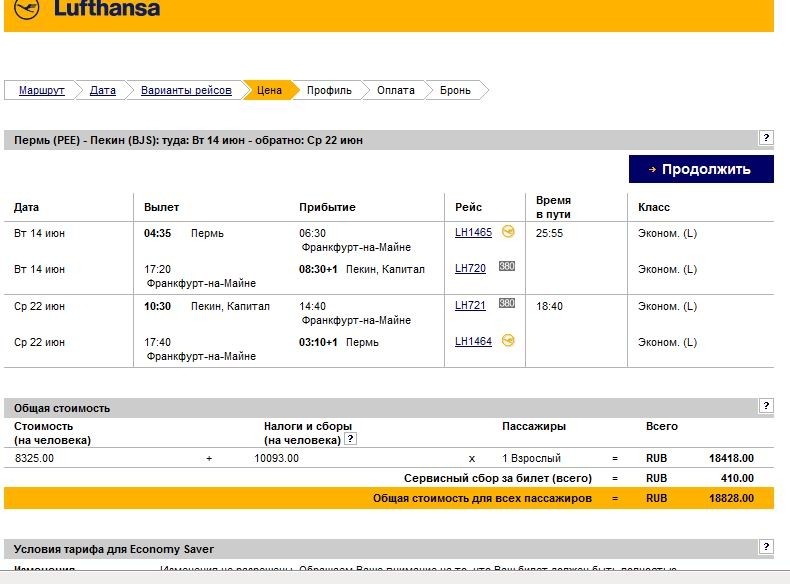Image resolution: width=790 pixels, height=584 pixels.
Task: Click the Lufthansa wordmark text
Action: (107, 8)
